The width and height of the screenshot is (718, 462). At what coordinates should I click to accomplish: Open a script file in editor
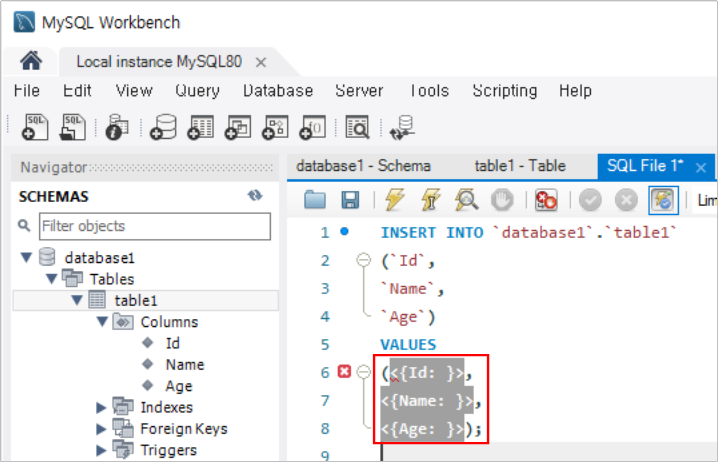point(315,200)
